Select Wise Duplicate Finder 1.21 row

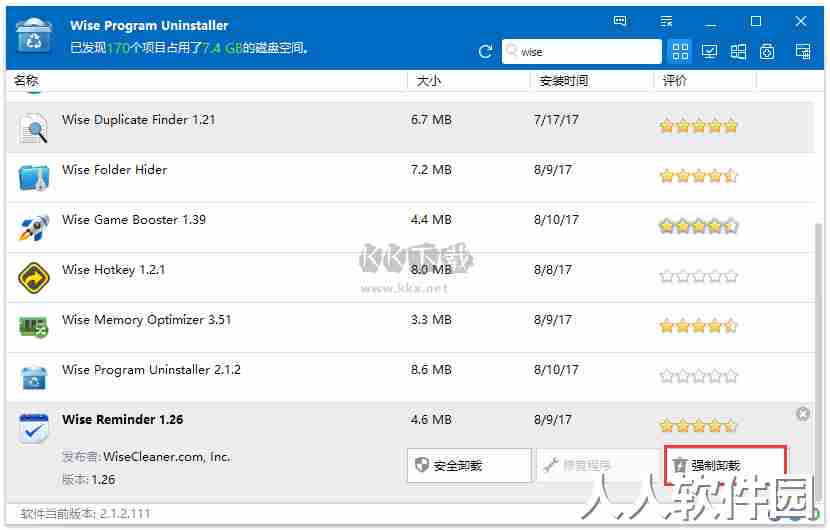tap(410, 127)
